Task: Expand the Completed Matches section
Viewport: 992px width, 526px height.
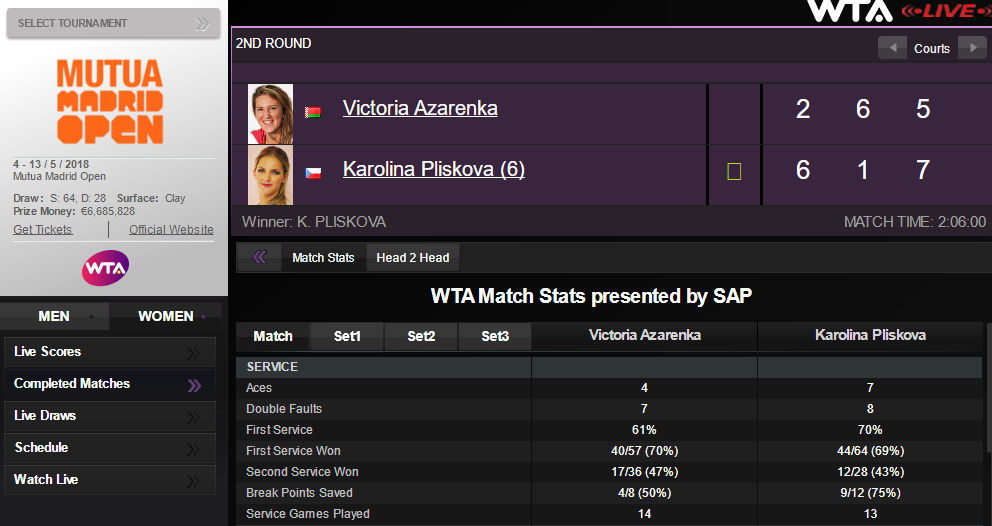Action: [110, 384]
